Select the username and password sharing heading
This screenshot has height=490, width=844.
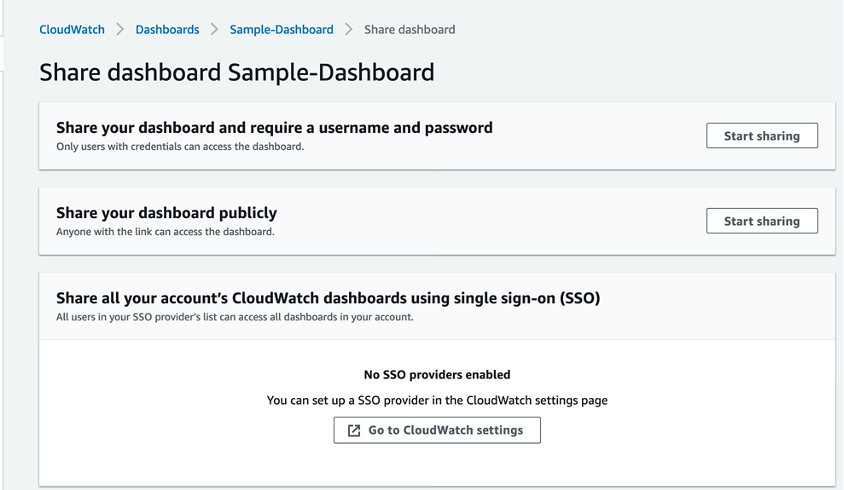coord(275,128)
